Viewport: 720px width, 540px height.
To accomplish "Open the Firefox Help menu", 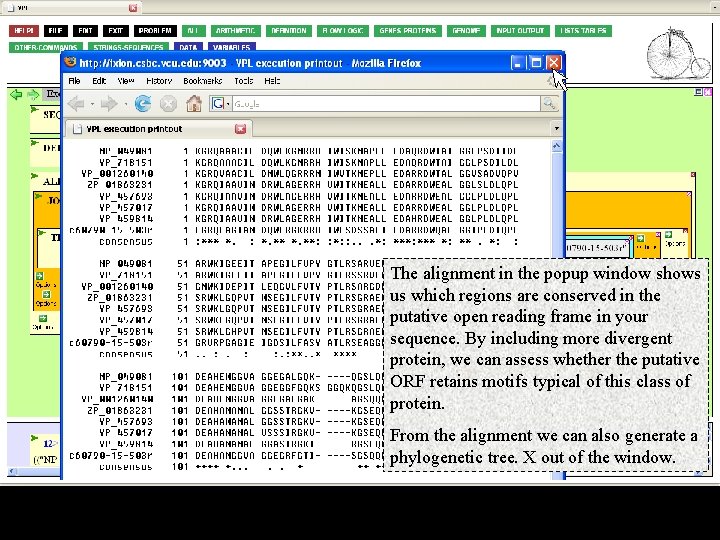I will click(272, 81).
